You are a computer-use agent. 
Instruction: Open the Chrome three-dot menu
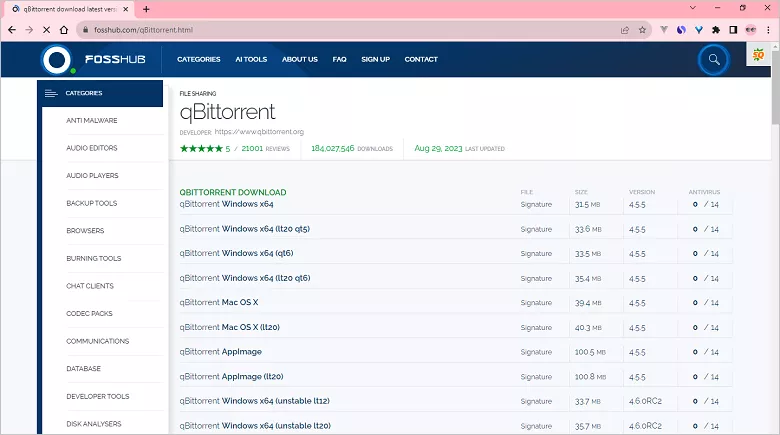pos(768,30)
